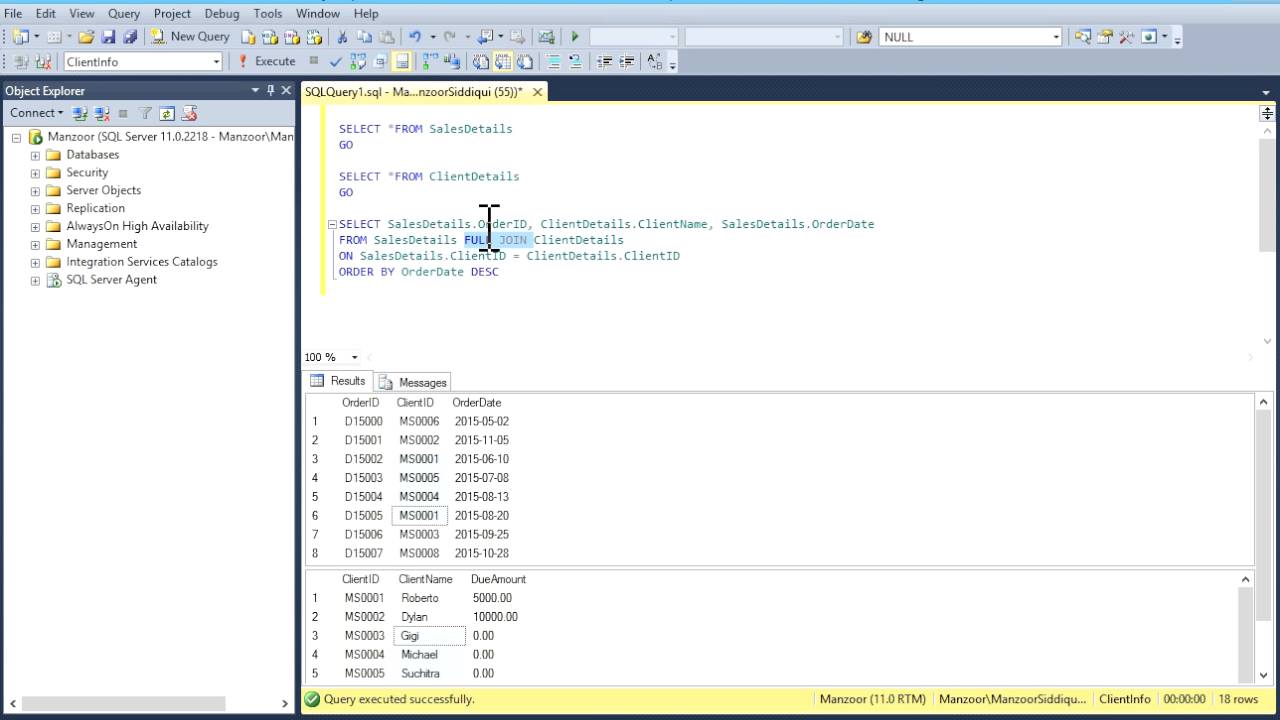Expand the SQL Server Agent node
Image resolution: width=1280 pixels, height=720 pixels.
point(35,281)
